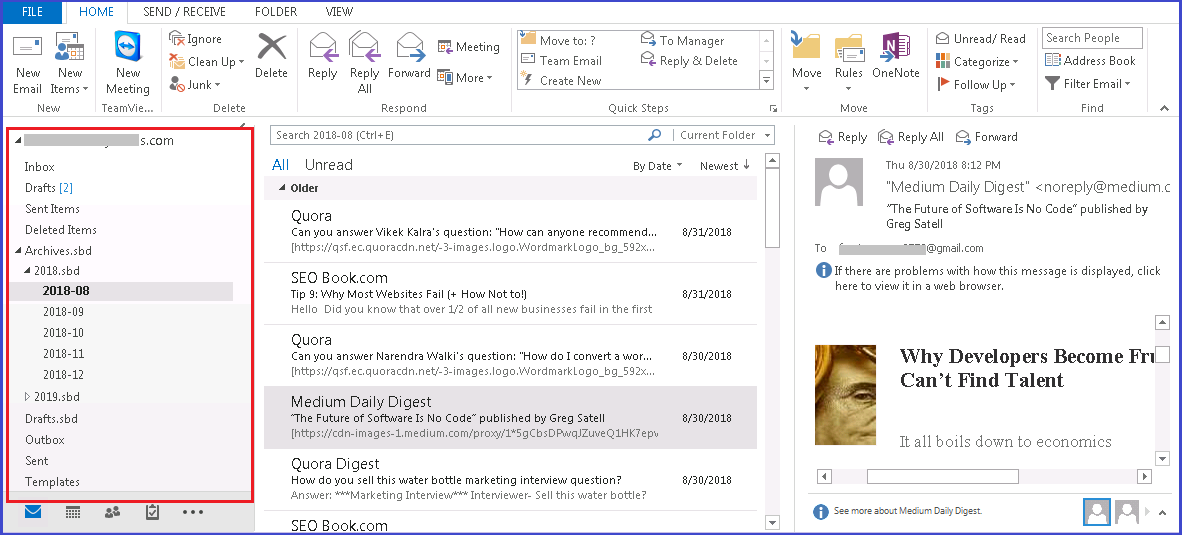
Task: Select the Team Email quick step
Action: [x=562, y=60]
